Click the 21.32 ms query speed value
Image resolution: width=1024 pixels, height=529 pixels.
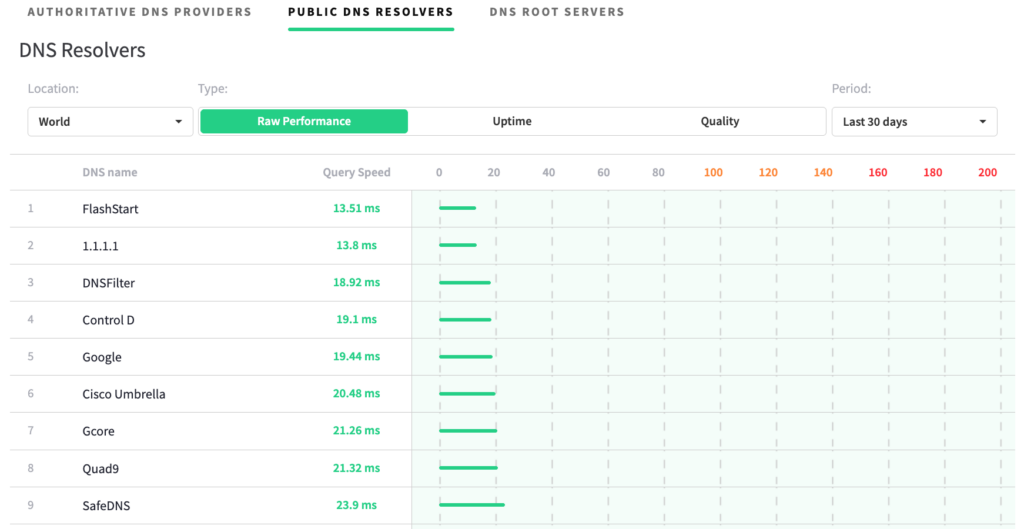(357, 468)
